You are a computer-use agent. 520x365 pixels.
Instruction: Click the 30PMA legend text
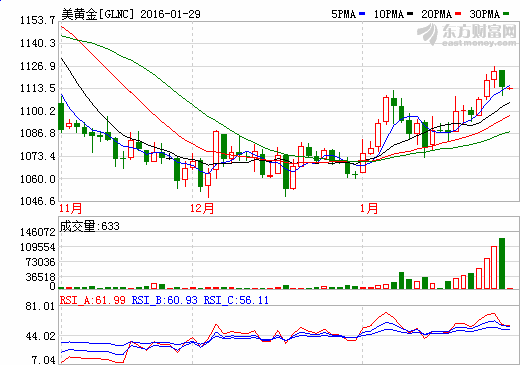tap(485, 14)
